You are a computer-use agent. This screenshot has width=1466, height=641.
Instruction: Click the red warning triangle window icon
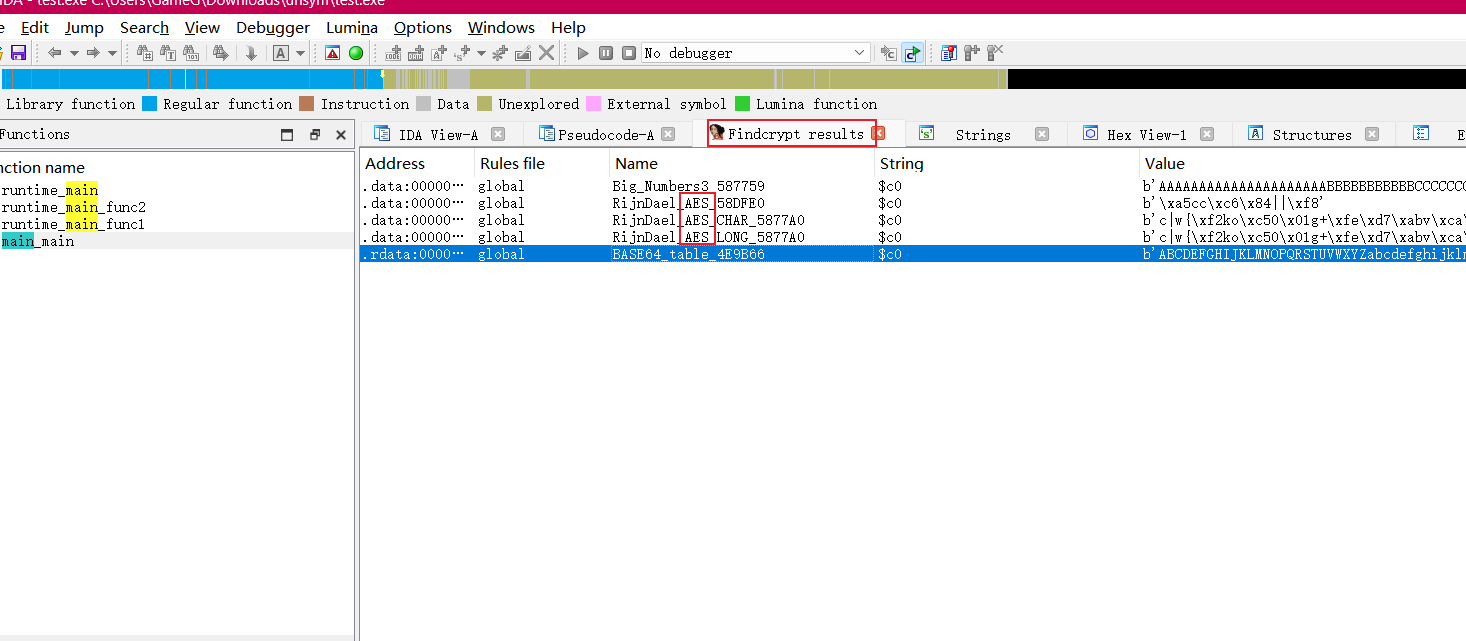[332, 53]
